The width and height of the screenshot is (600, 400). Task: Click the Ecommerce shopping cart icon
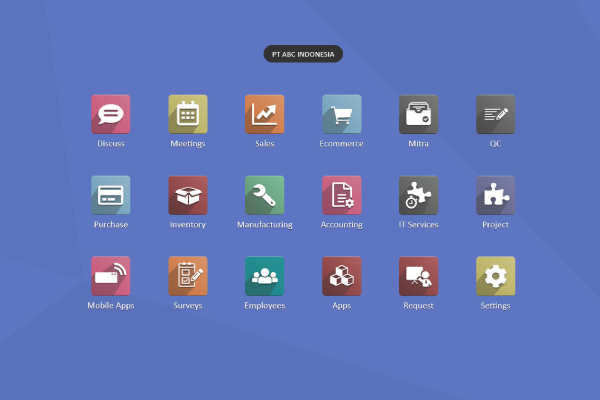(x=342, y=114)
